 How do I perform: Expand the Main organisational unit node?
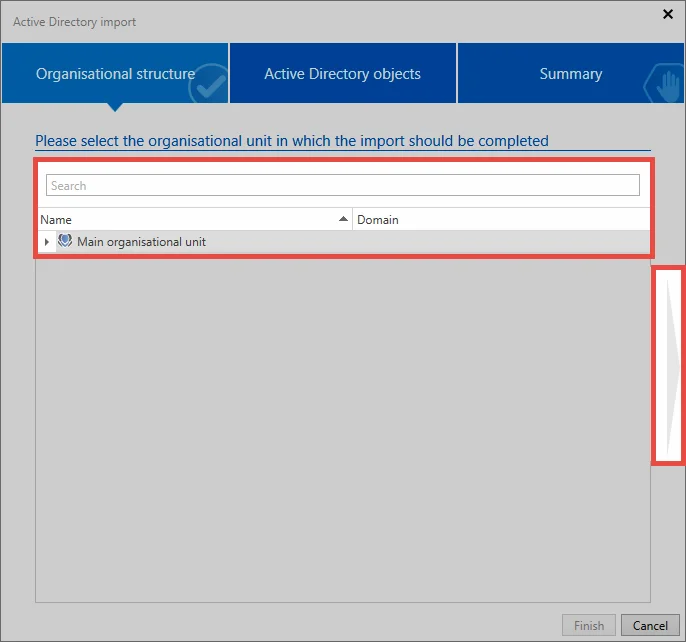click(46, 242)
